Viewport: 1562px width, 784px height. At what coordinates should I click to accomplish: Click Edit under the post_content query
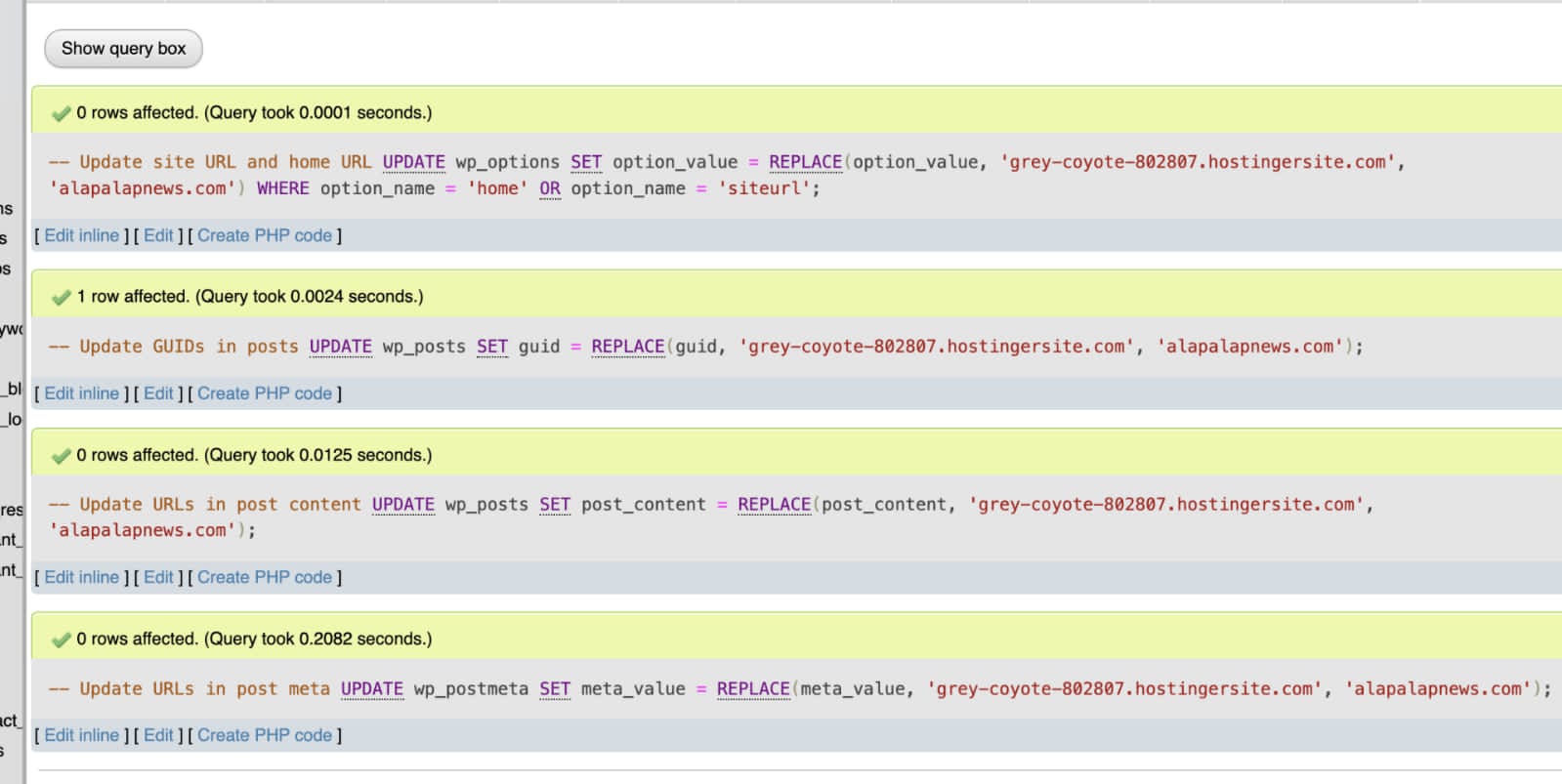158,577
